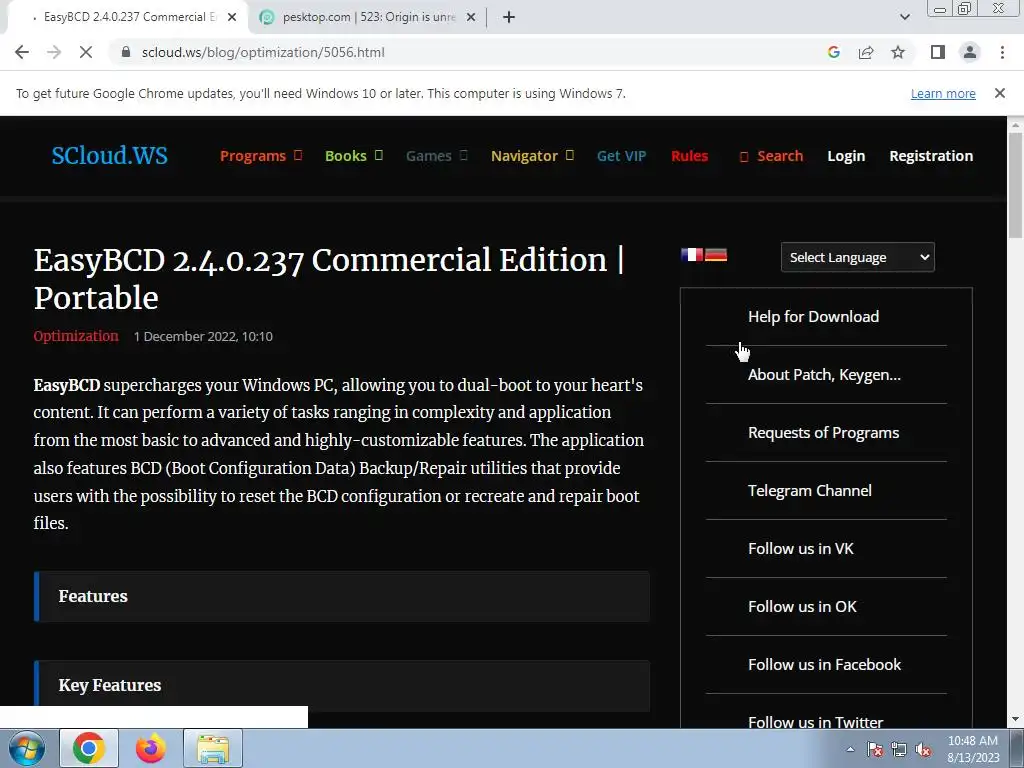Close the pesktop.com tab
1024x768 pixels.
click(x=471, y=17)
